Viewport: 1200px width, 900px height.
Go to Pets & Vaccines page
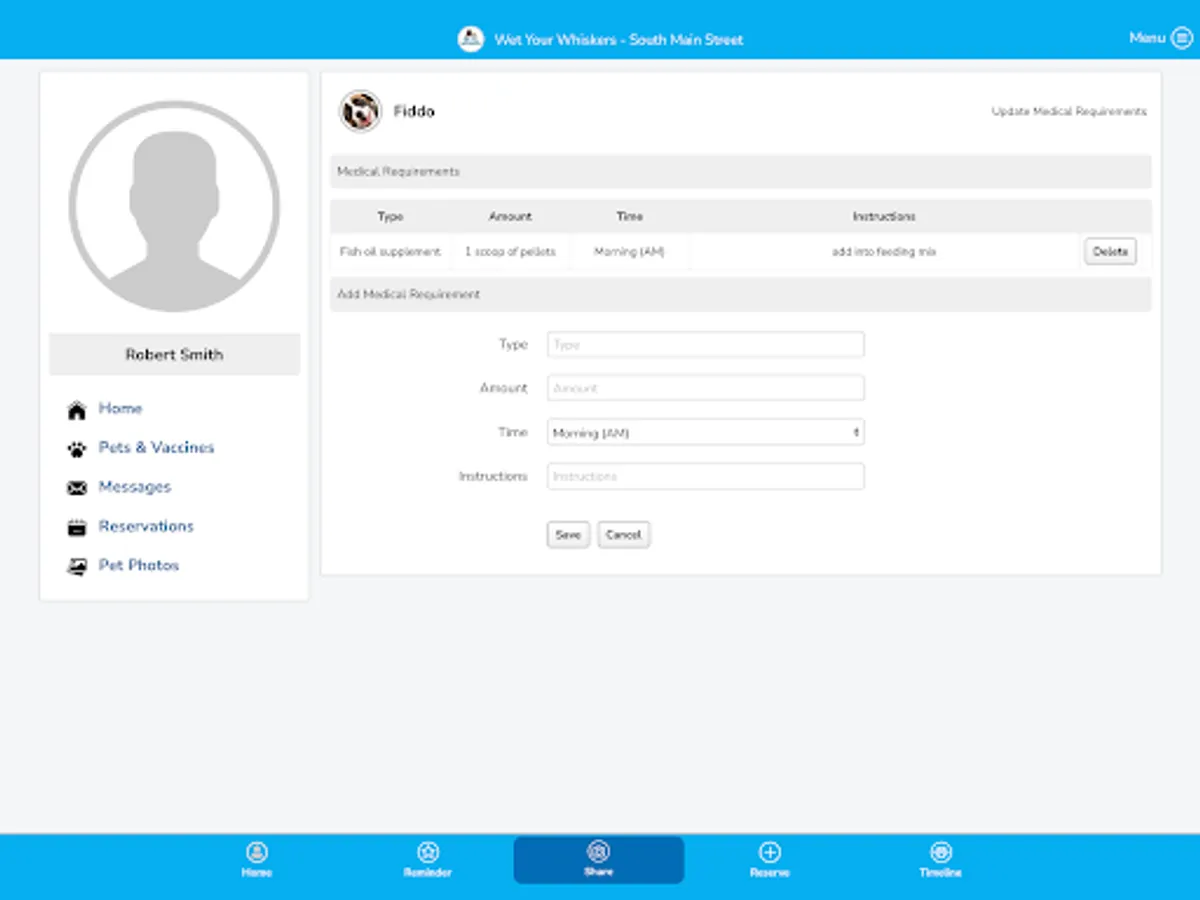[156, 448]
